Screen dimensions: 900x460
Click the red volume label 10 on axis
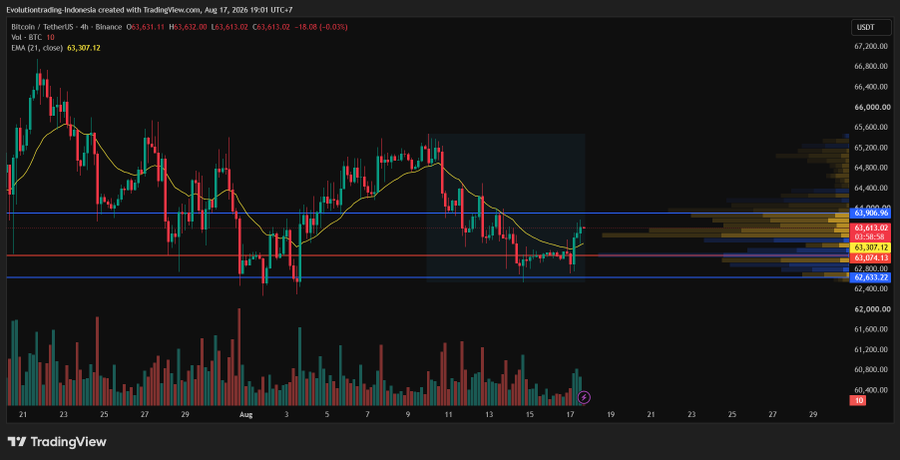pos(859,400)
